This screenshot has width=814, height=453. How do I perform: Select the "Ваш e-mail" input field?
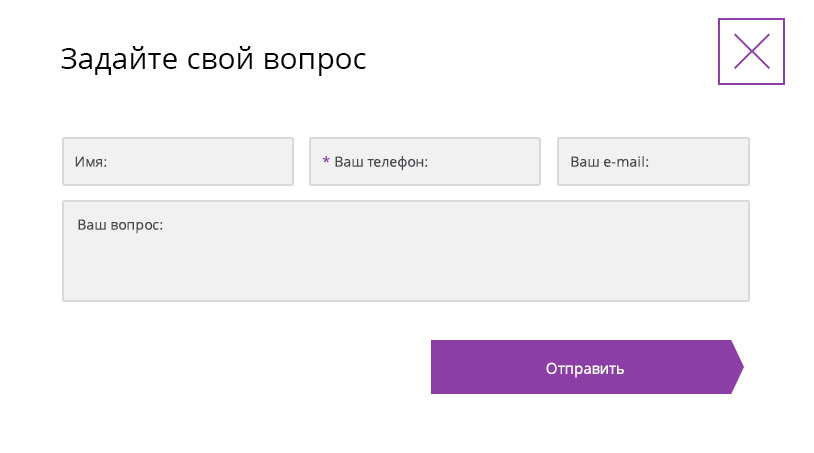(x=653, y=161)
